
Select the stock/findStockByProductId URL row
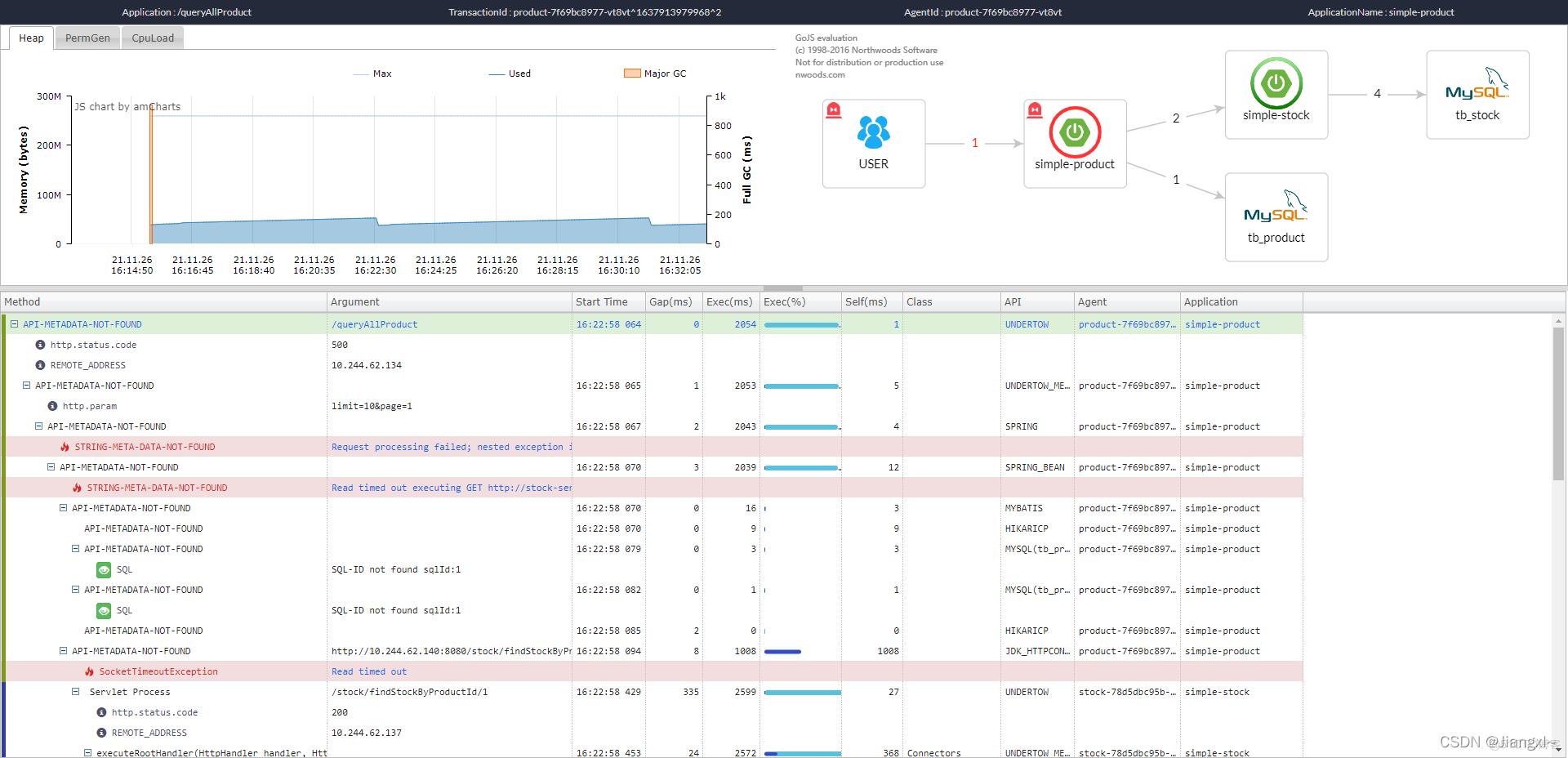(452, 651)
